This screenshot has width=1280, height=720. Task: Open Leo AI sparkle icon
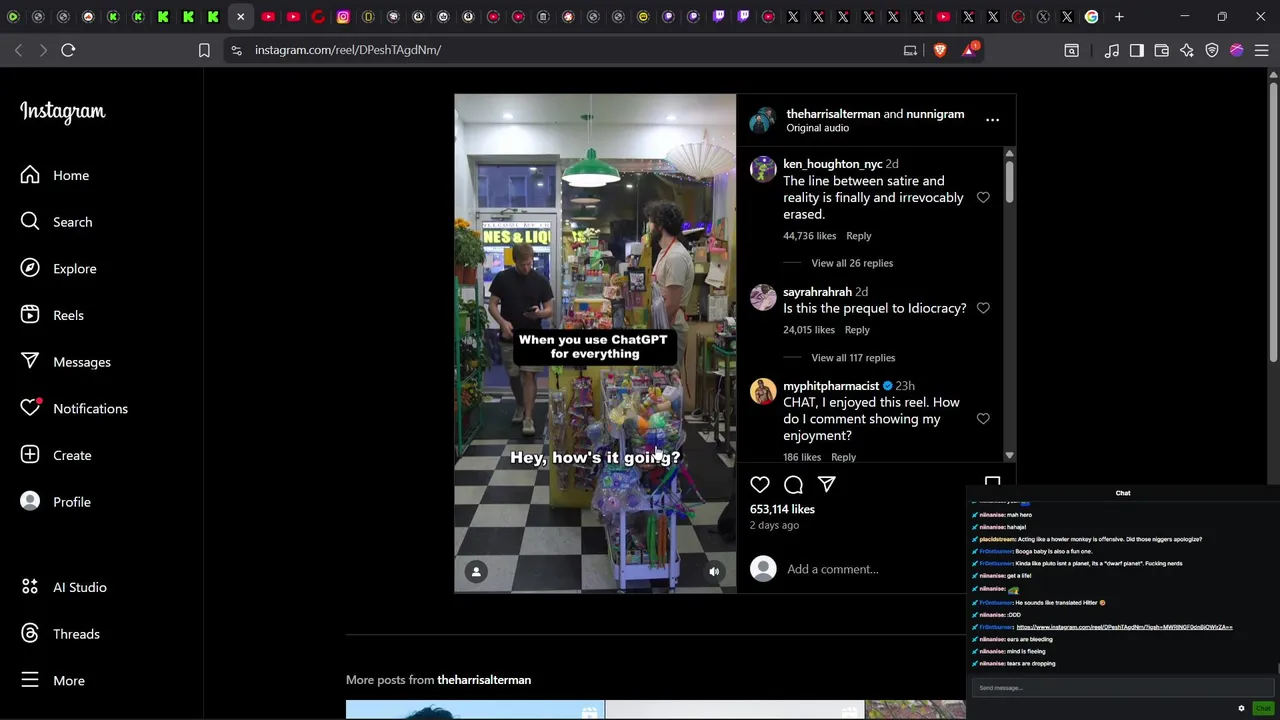(1187, 50)
